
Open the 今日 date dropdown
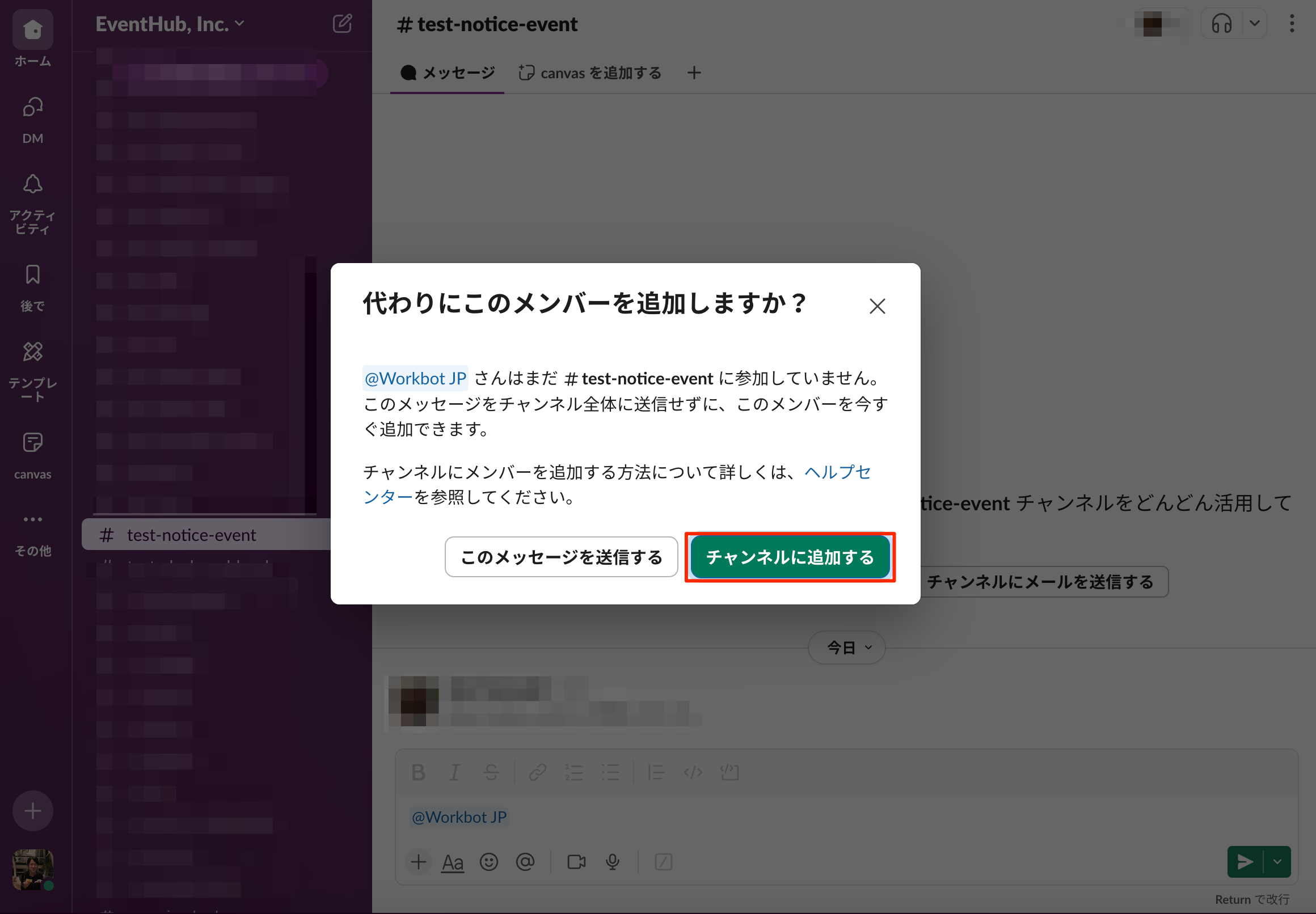pyautogui.click(x=847, y=648)
